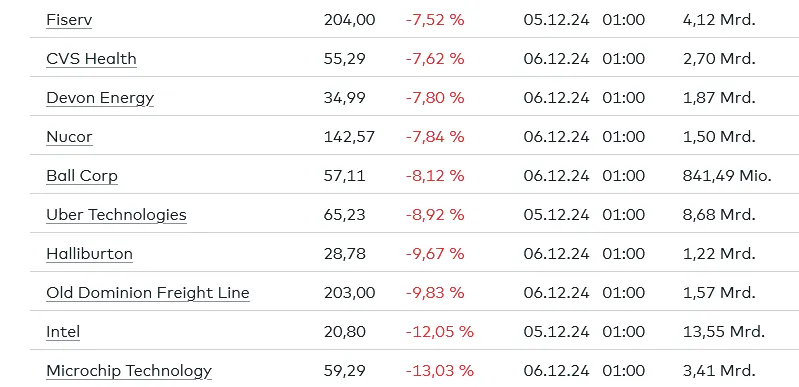
Task: Click Uber's market cap 8,68 Mrd.
Action: [719, 215]
